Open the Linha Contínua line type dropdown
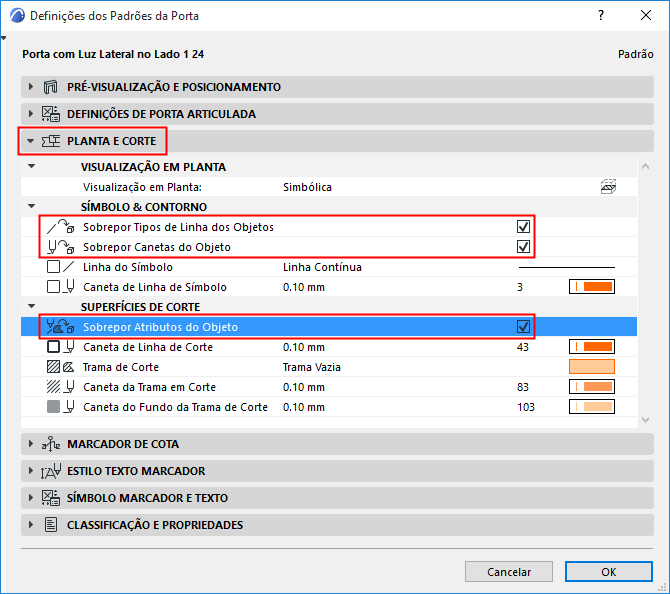 tap(322, 267)
